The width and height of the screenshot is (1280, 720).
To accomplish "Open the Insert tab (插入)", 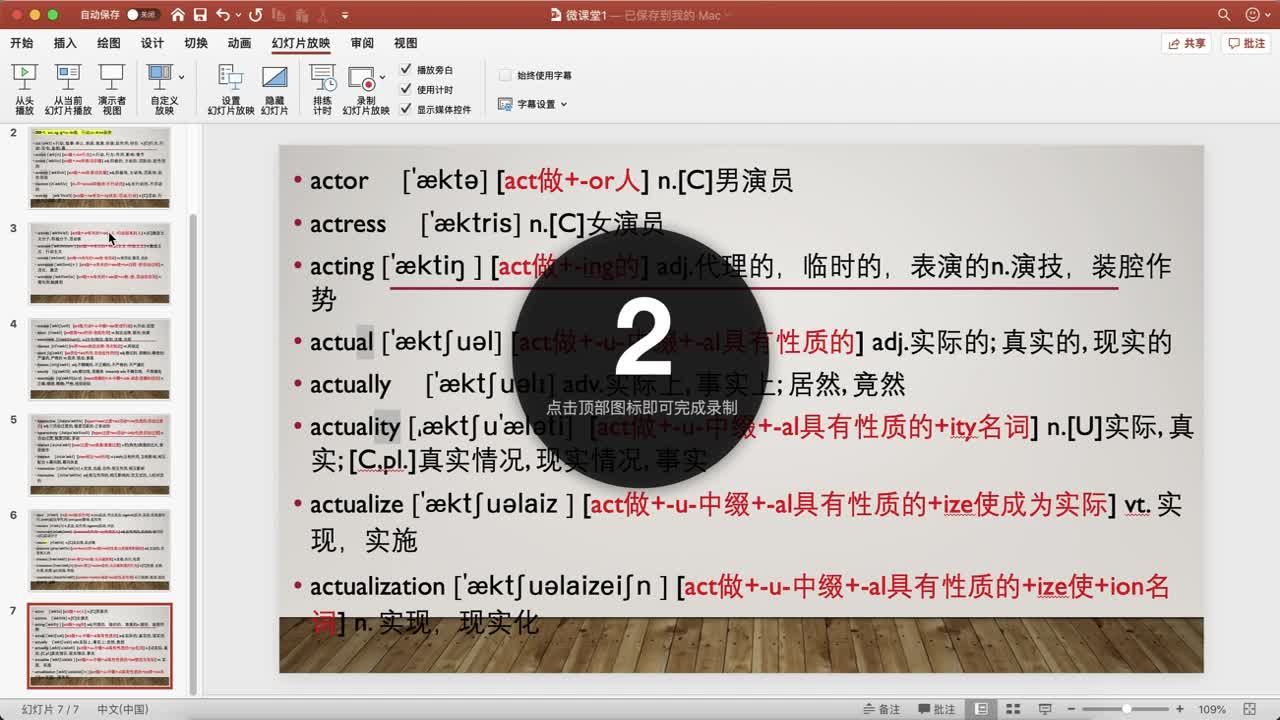I will tap(65, 43).
